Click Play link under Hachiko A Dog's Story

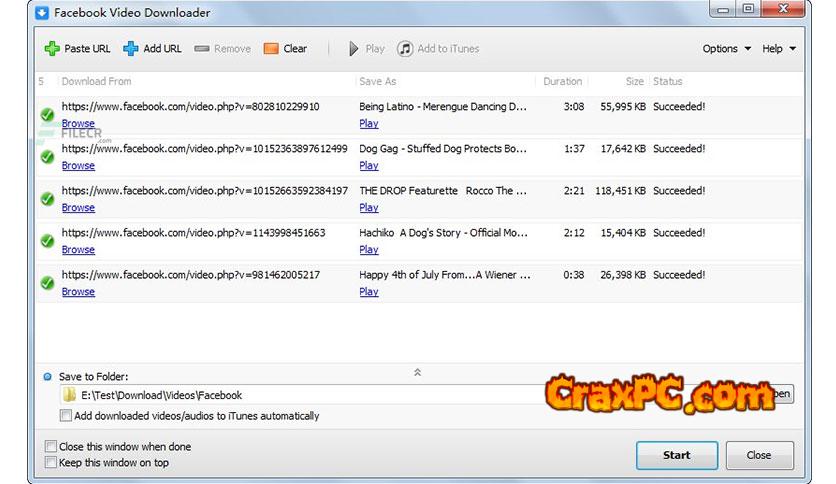click(369, 250)
